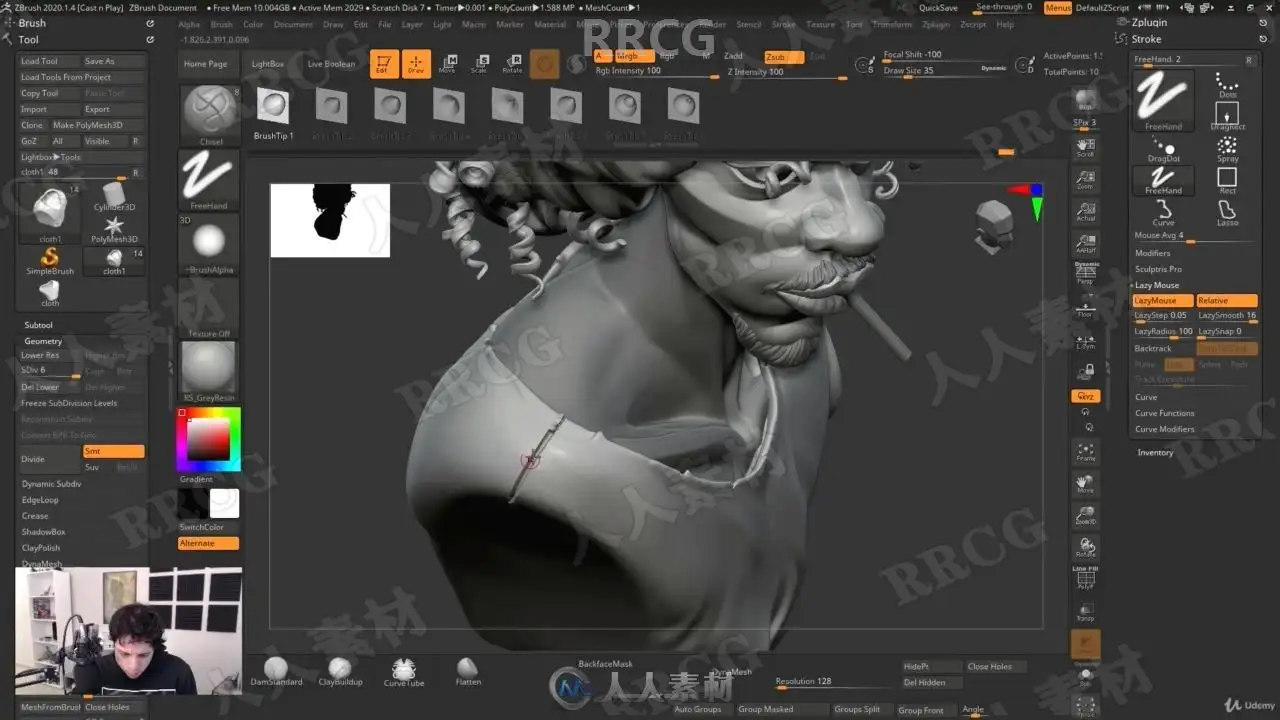Toggle the Floor grid
The height and width of the screenshot is (720, 1280).
tap(1085, 308)
